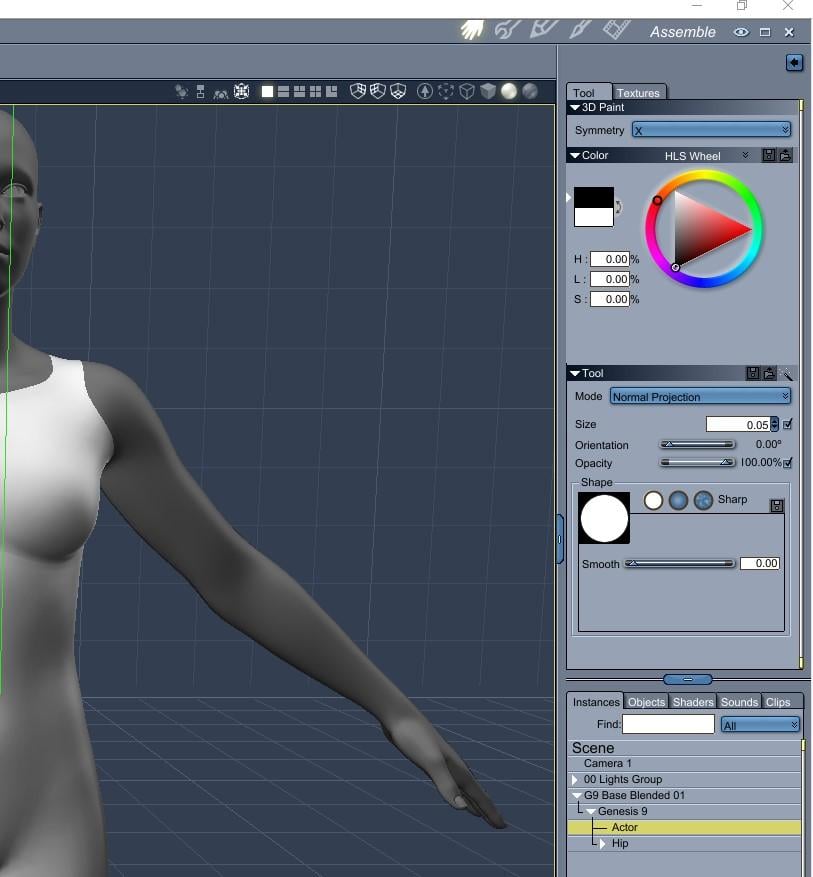Screen dimensions: 813x877
Task: Click inside the HLS color triangle
Action: point(701,228)
